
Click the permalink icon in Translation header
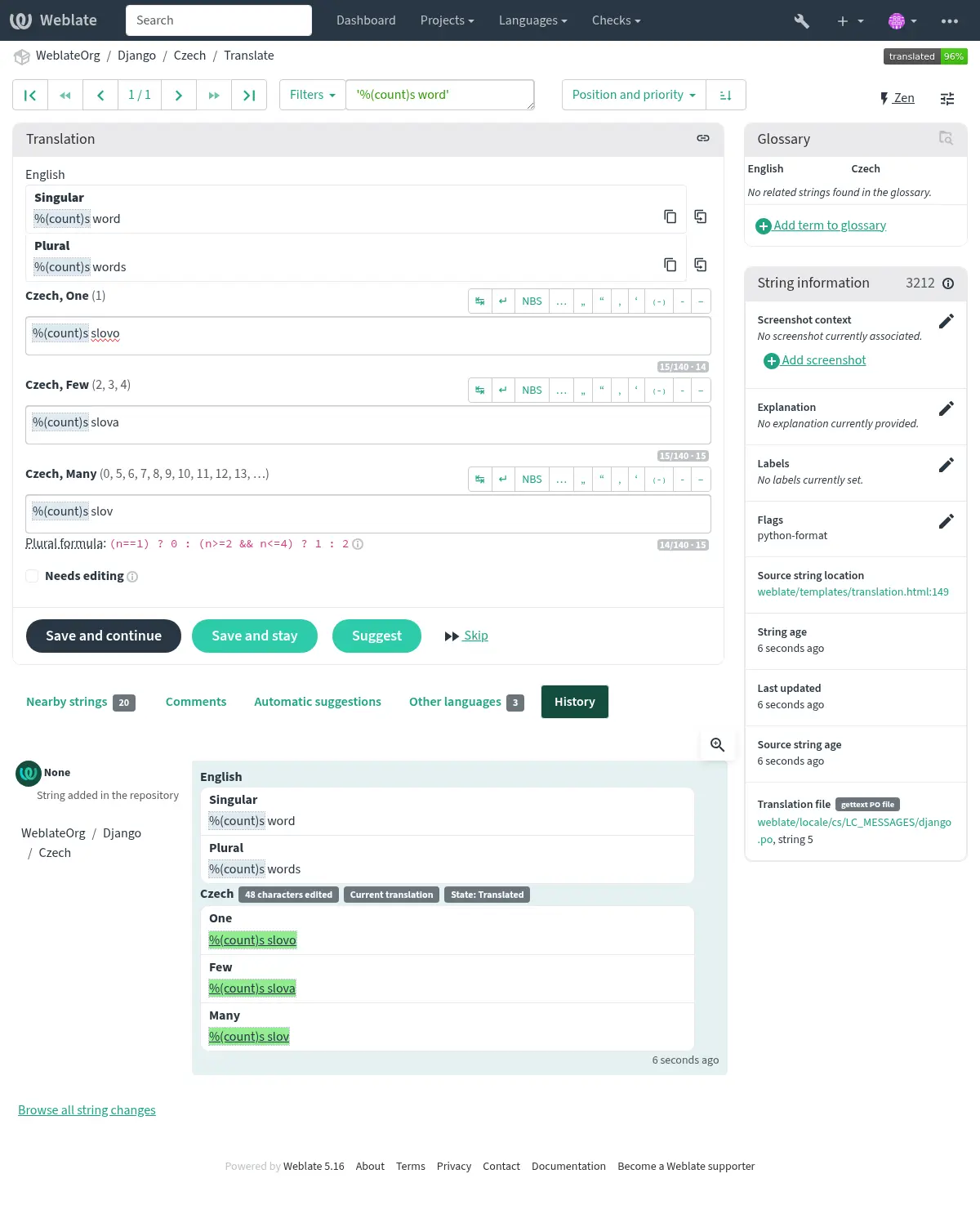coord(702,139)
